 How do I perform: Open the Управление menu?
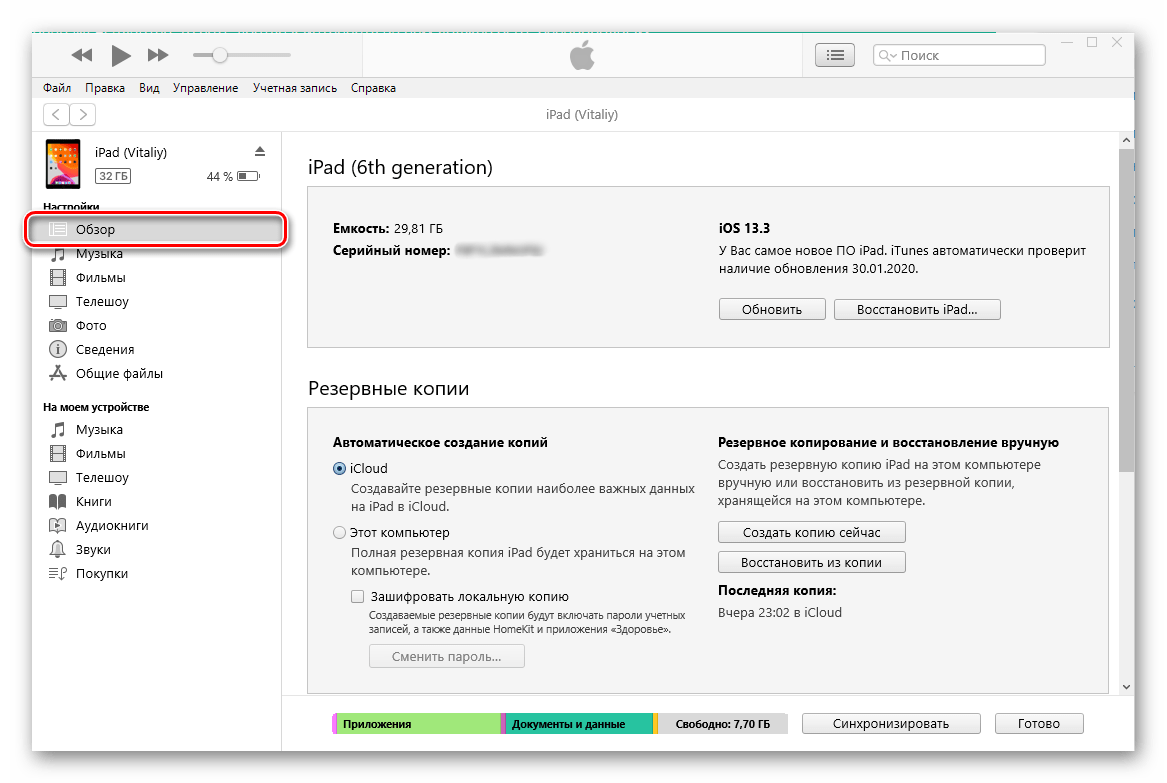(205, 88)
